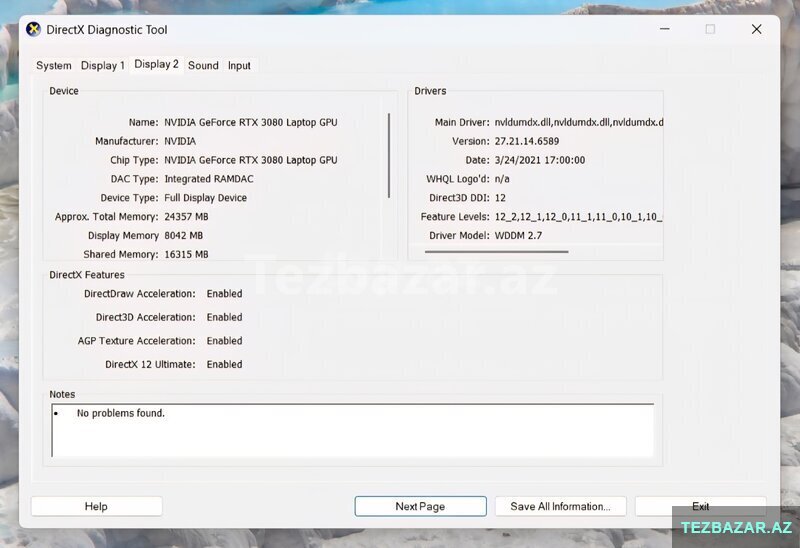Click the DirectX 12 Ultimate Enabled status
The image size is (800, 548).
click(x=224, y=365)
